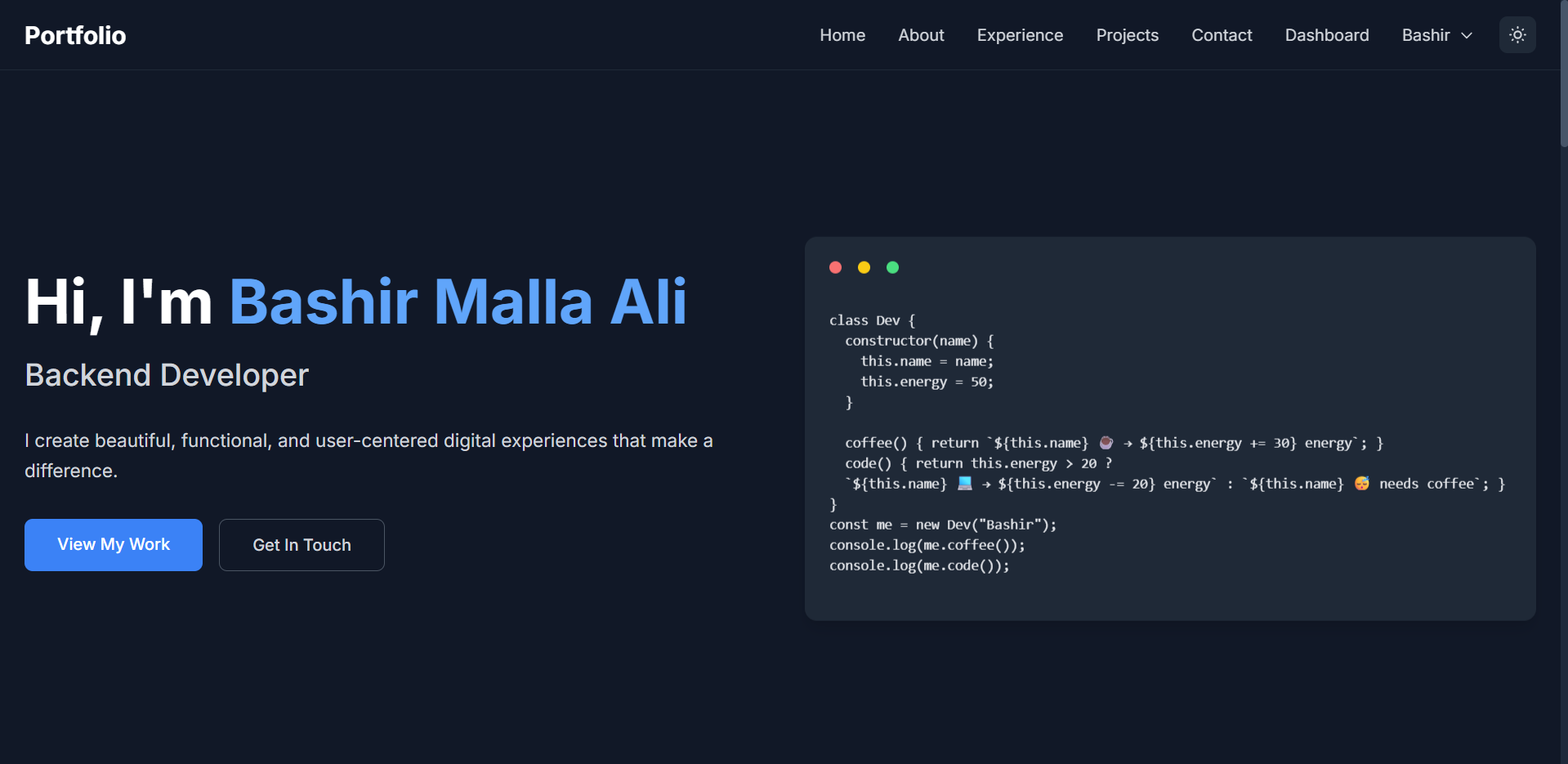
Task: Open the Contact page
Action: [1222, 34]
